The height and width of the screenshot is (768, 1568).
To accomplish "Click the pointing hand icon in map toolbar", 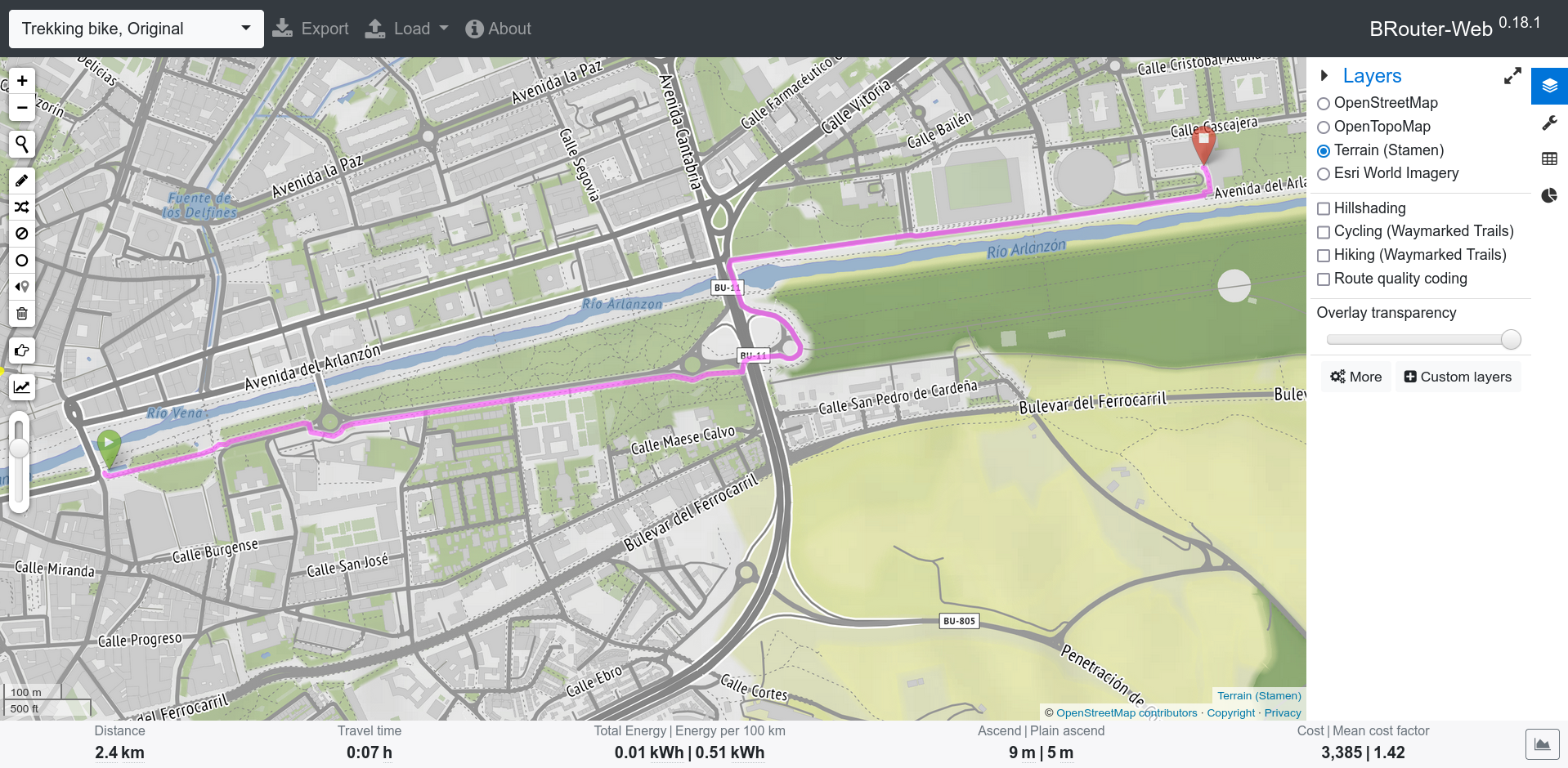I will pyautogui.click(x=22, y=351).
